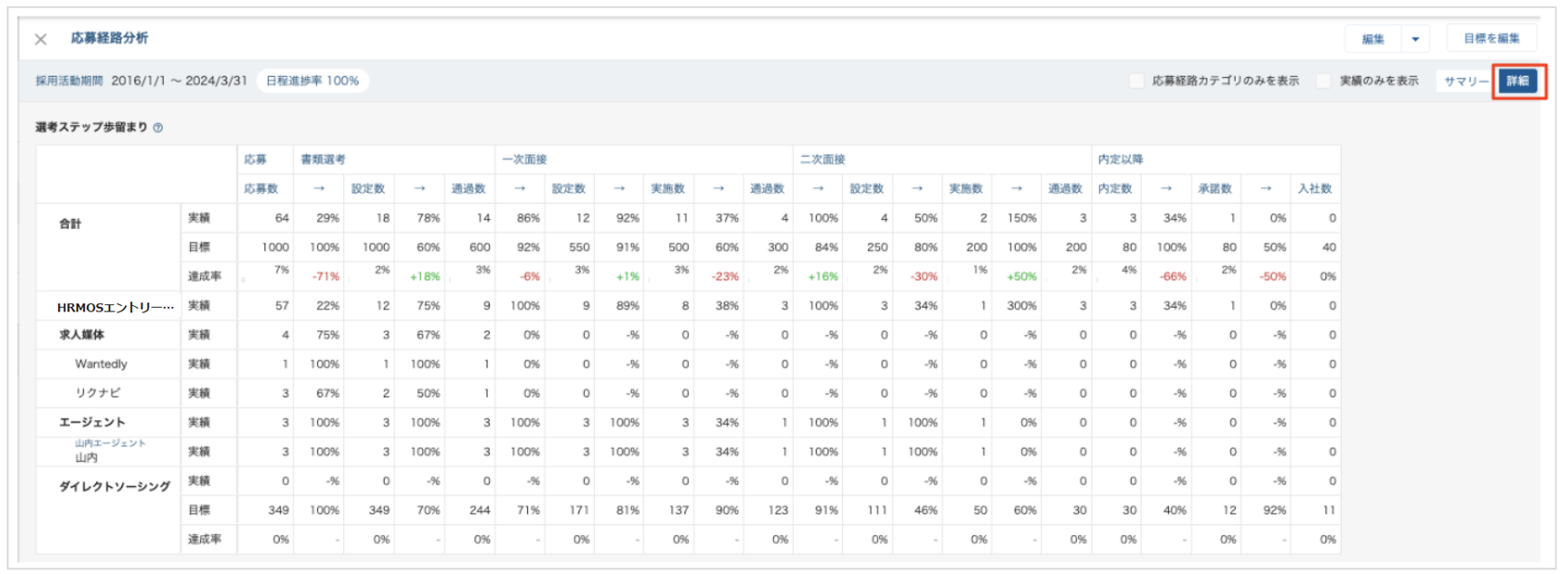Select the HRMOSエントリー row label
1568x574 pixels.
pyautogui.click(x=115, y=307)
